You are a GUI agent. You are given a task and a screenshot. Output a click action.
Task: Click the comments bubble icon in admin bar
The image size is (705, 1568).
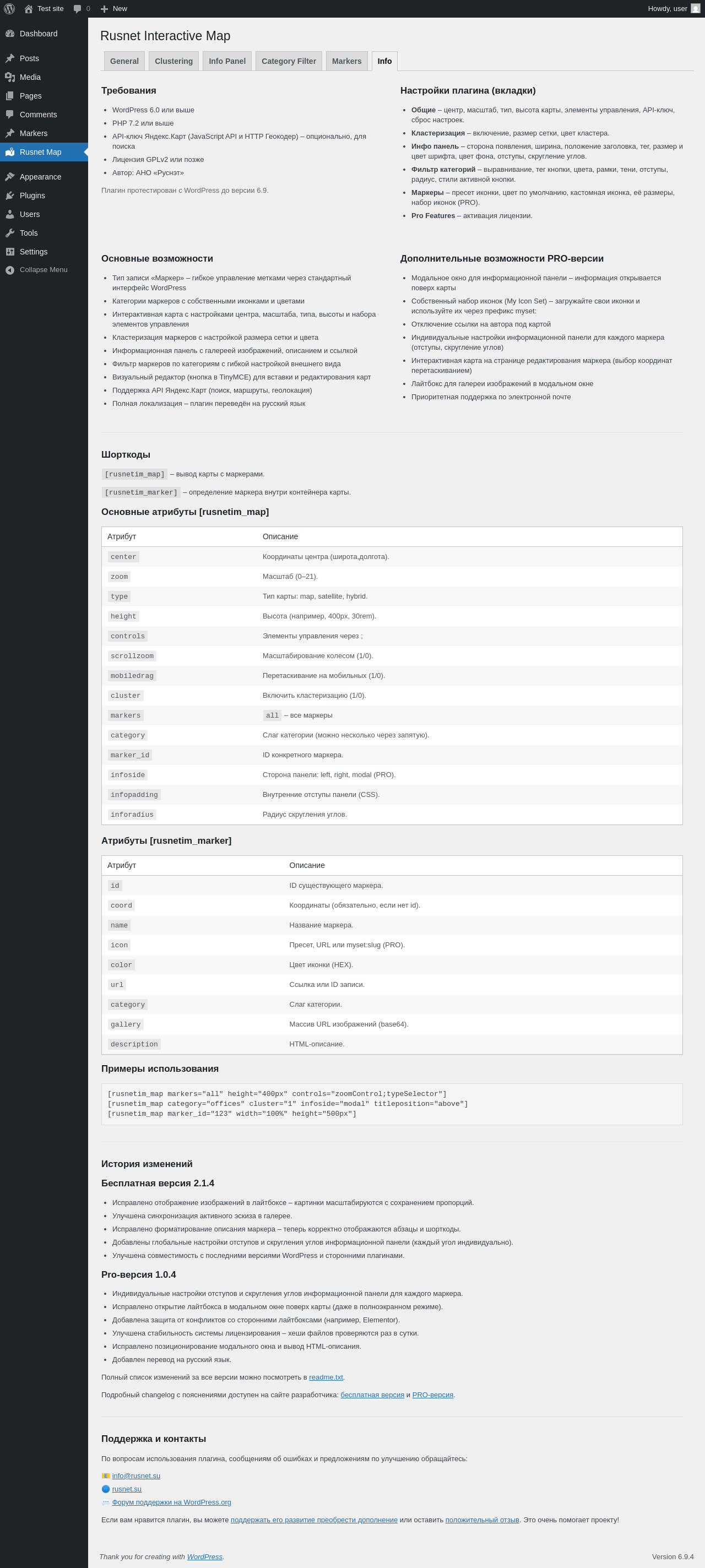pyautogui.click(x=77, y=8)
